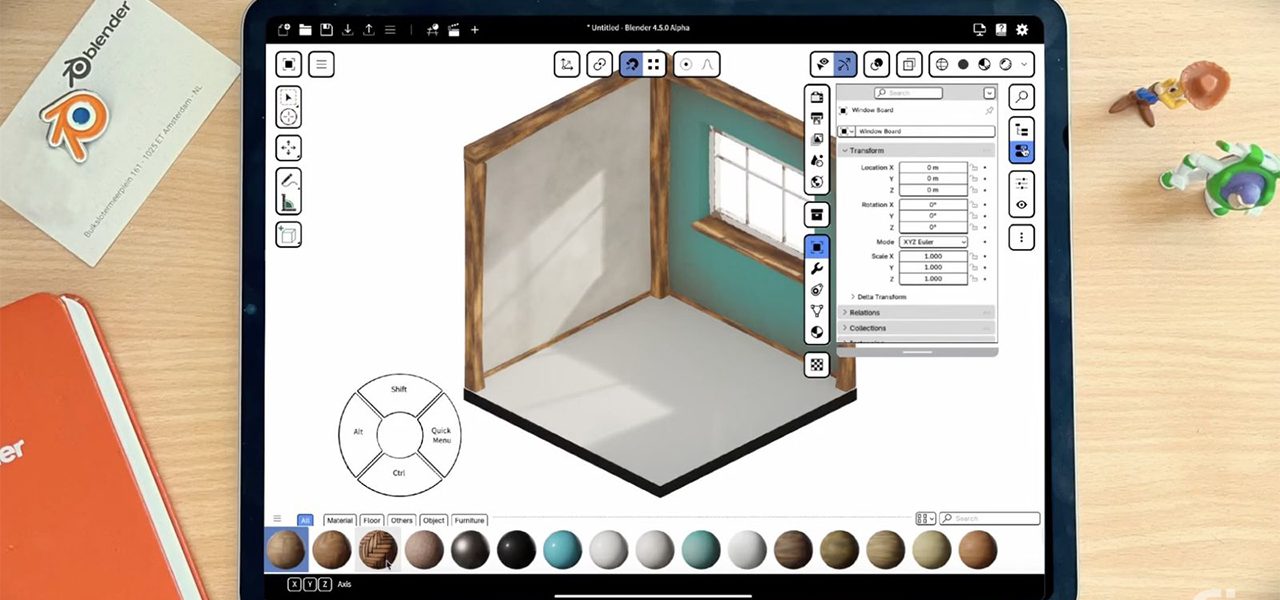
Task: Click the properties panel search field
Action: 907,93
